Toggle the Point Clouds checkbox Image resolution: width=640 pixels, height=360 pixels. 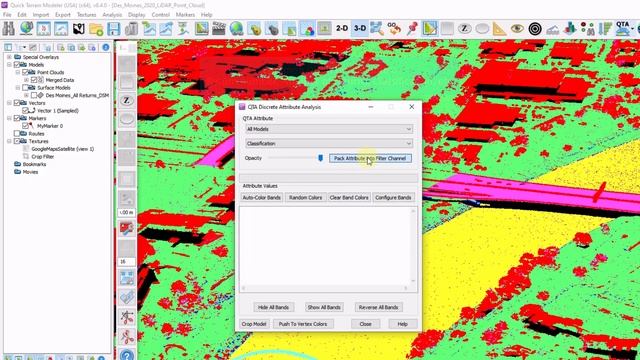point(25,72)
